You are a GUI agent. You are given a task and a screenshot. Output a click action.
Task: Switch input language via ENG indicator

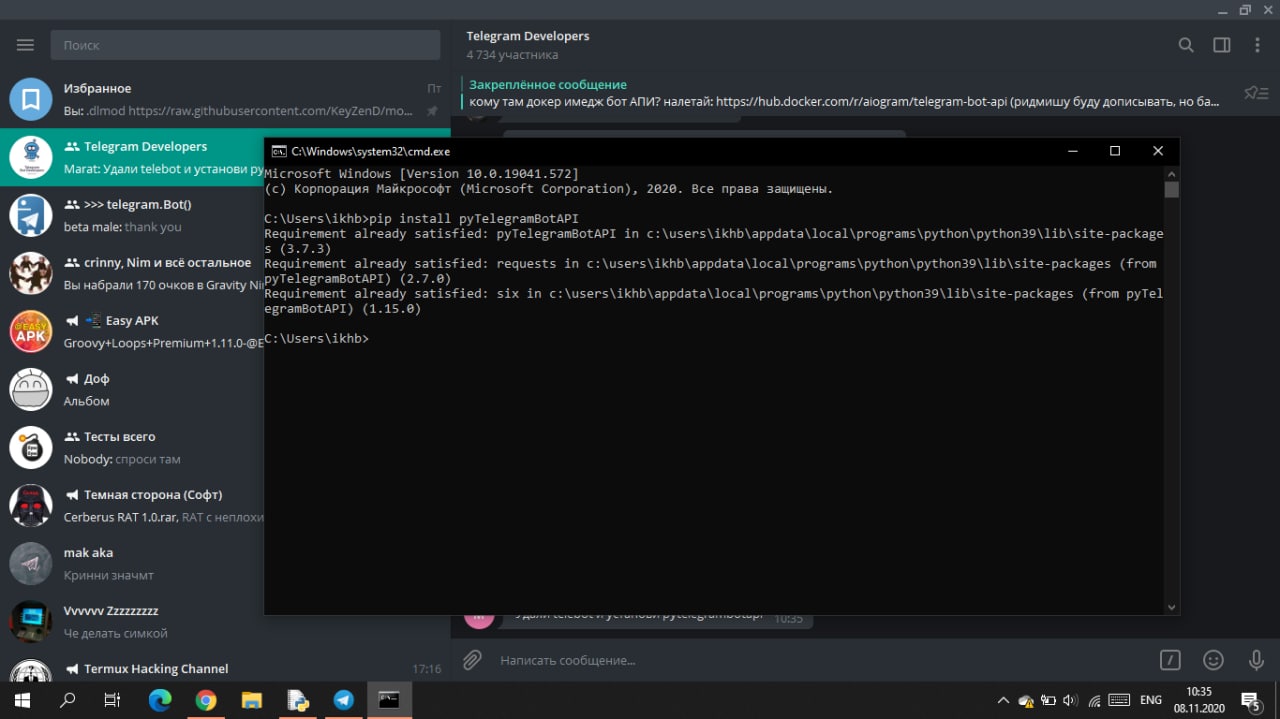(1151, 700)
